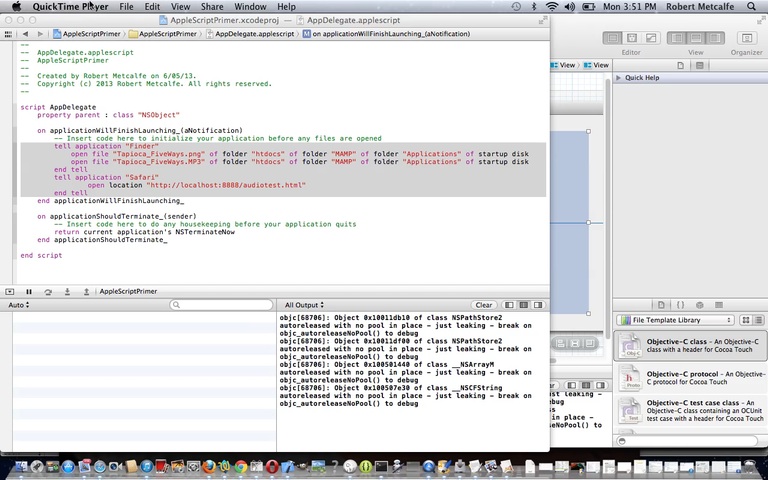The height and width of the screenshot is (480, 768).
Task: Show the Quick Help inspector tab
Action: point(699,65)
